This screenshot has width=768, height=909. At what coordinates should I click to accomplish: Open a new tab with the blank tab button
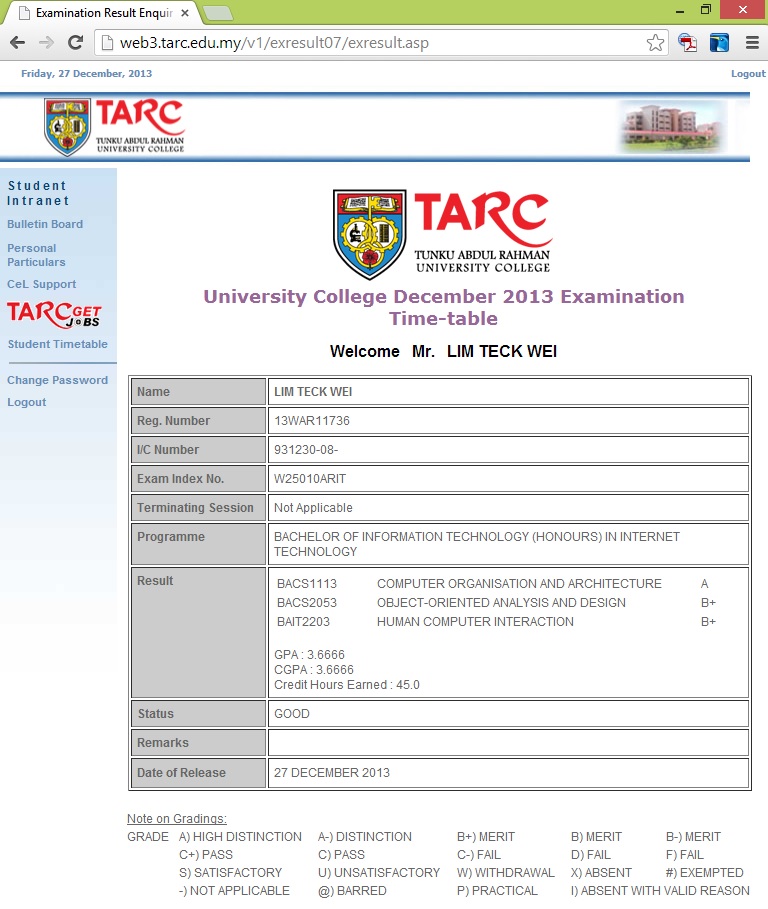tap(219, 13)
